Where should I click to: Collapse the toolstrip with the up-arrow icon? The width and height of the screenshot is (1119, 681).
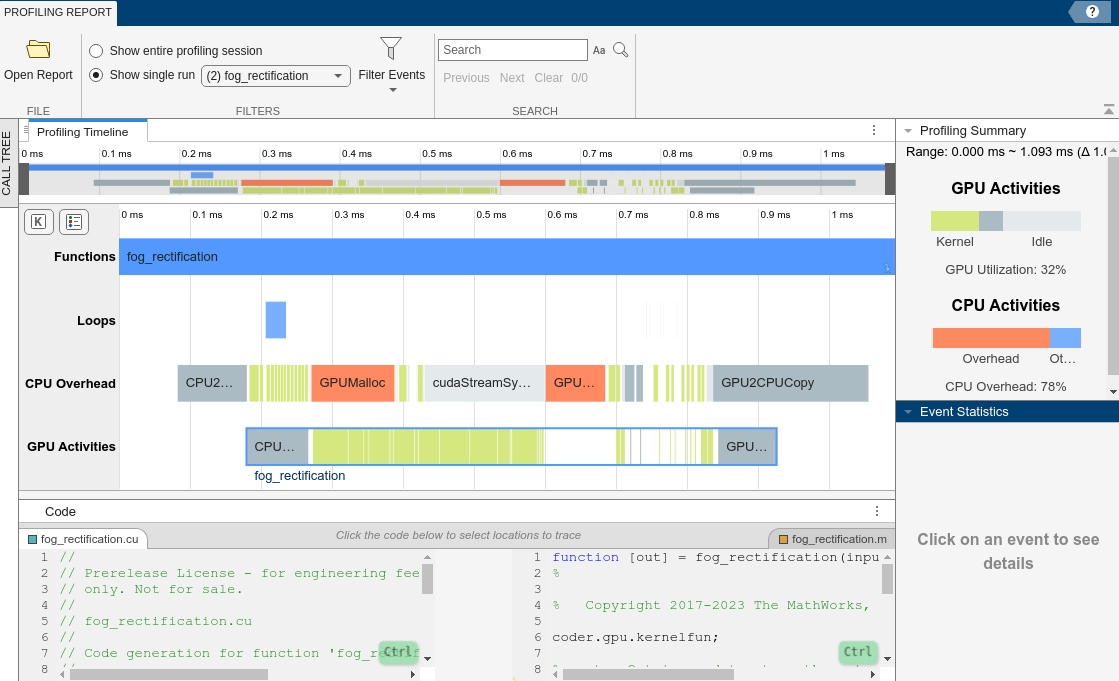click(x=1108, y=109)
